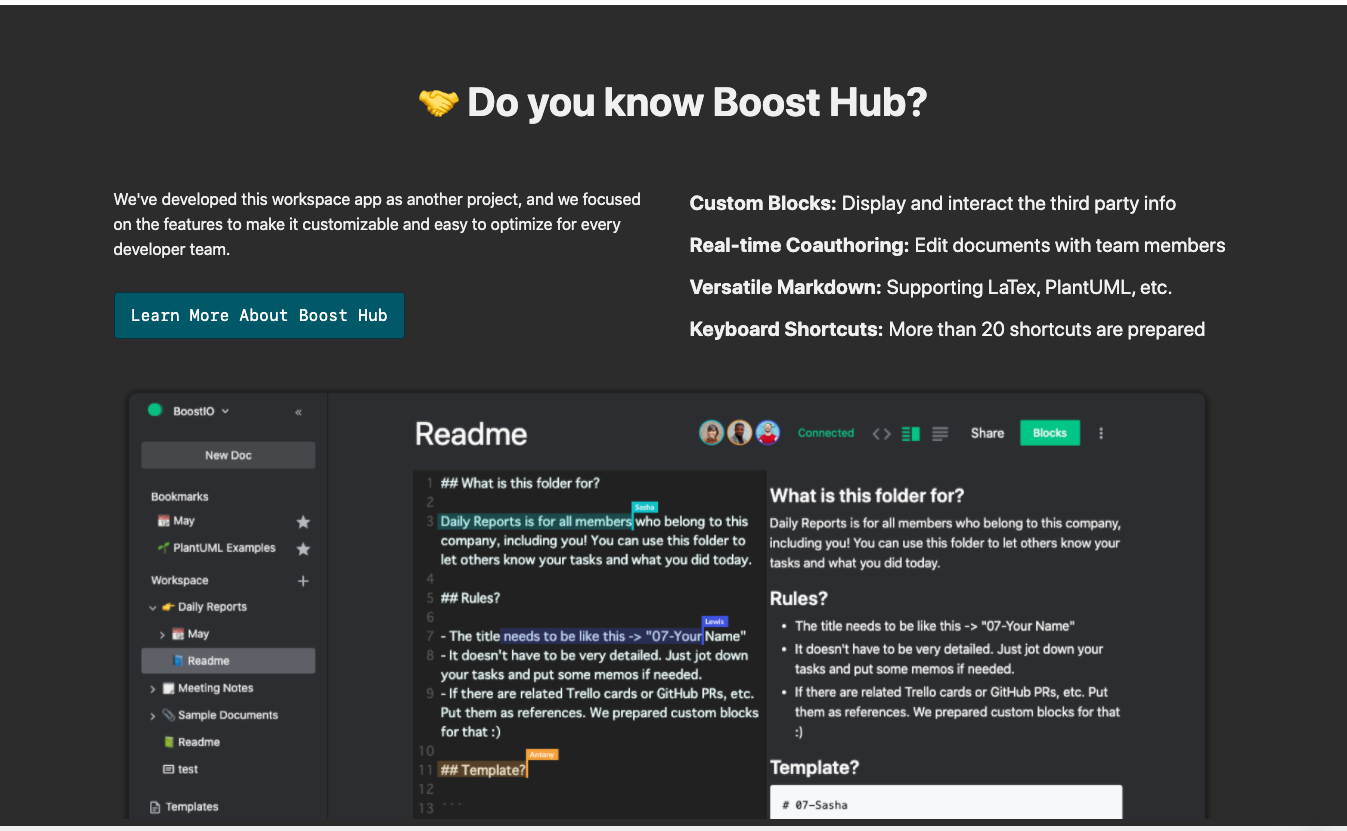Click the 'Custom Blocks:' feature line

933,203
